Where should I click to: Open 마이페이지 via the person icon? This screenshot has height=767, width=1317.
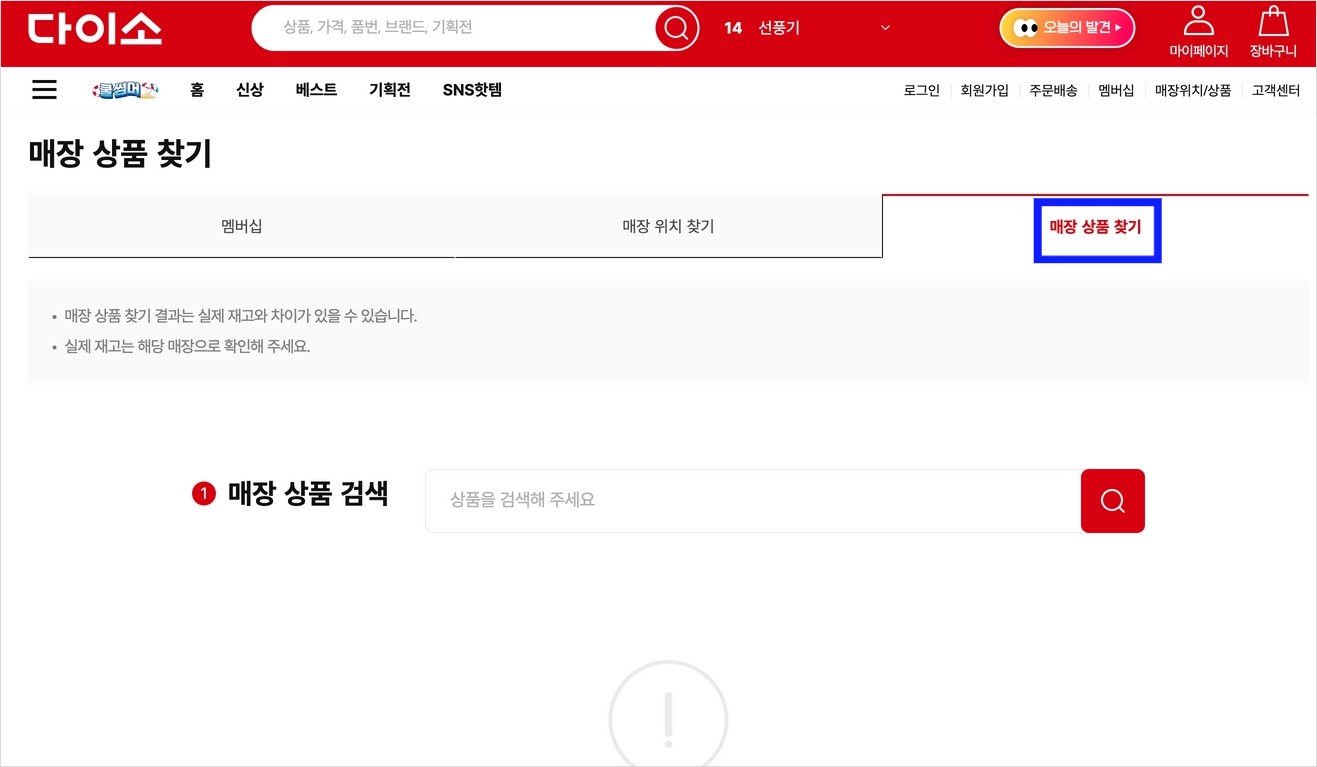click(x=1198, y=30)
